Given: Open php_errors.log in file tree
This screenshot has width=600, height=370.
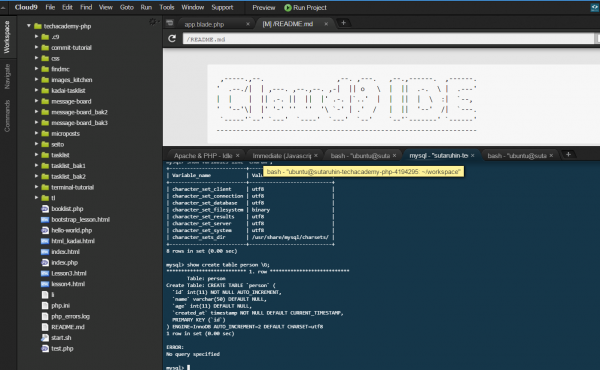Looking at the screenshot, I should [70, 316].
